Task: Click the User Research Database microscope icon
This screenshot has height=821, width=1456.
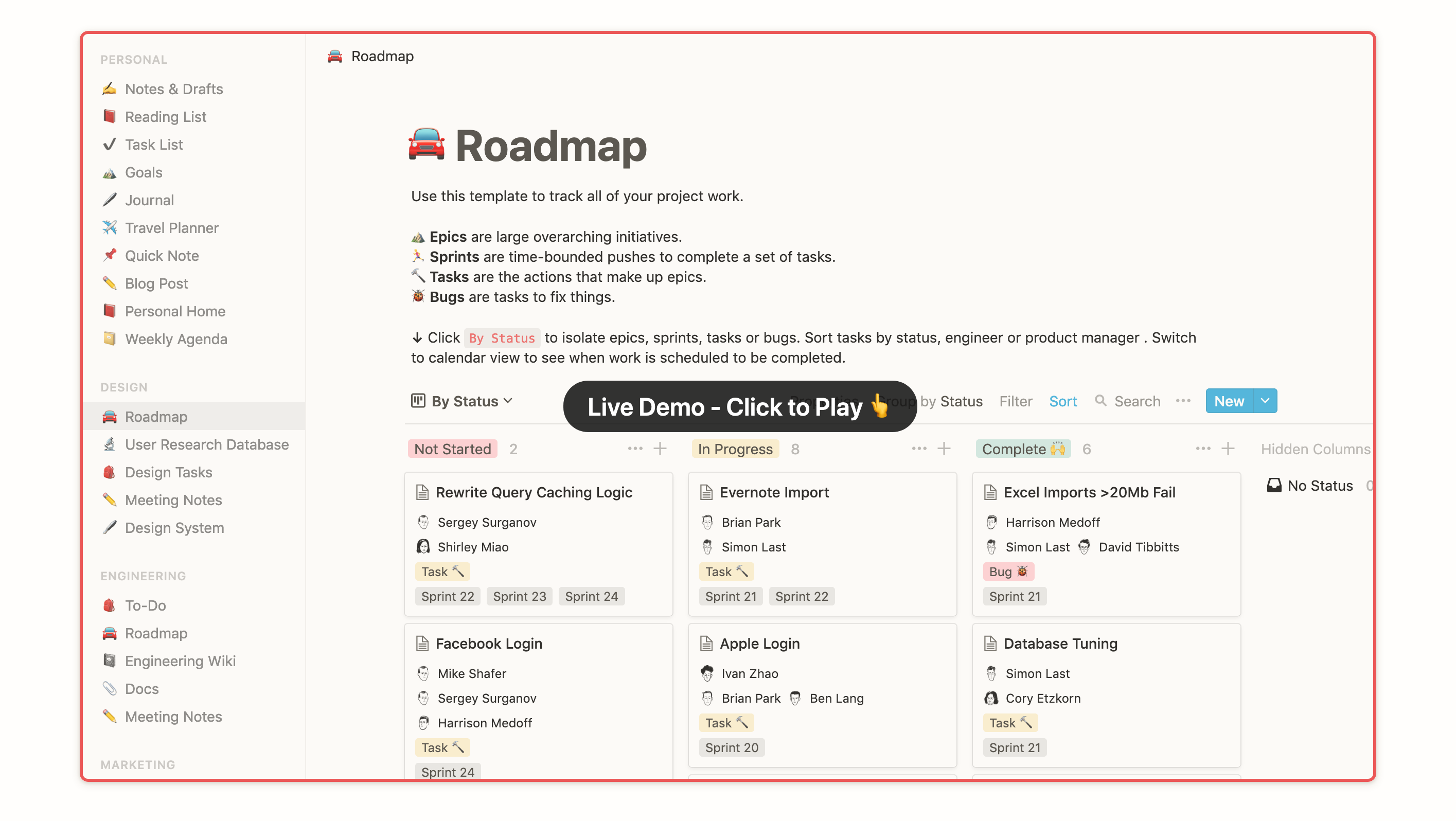Action: pyautogui.click(x=110, y=444)
